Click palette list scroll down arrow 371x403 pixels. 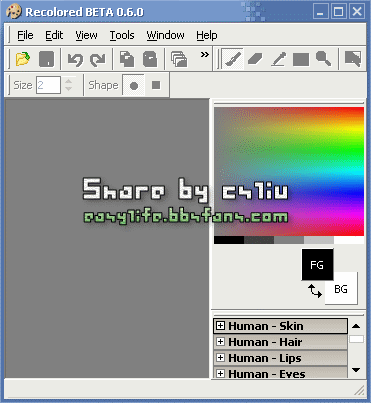coord(356,370)
